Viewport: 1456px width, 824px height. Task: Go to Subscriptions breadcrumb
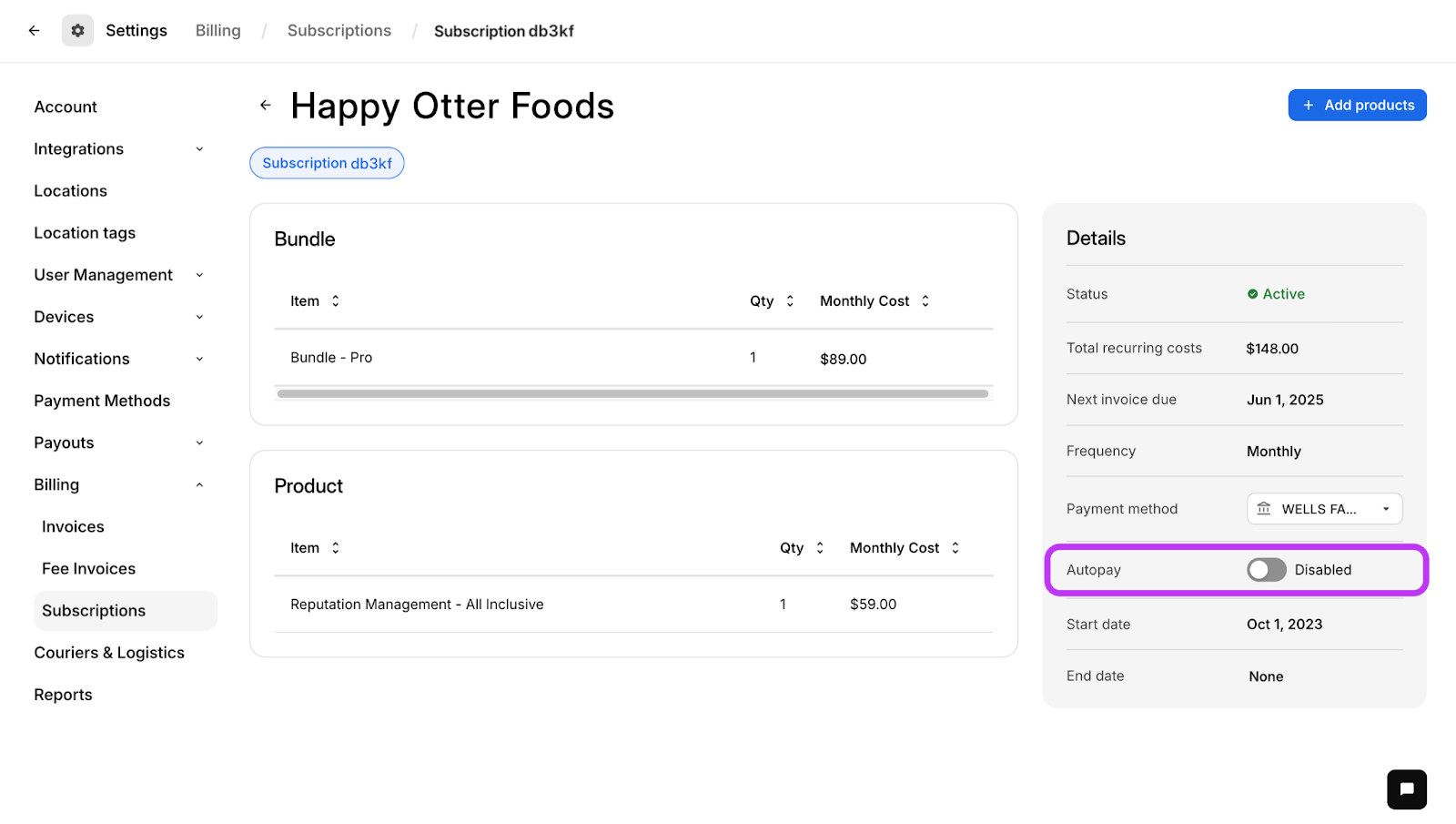(x=339, y=31)
